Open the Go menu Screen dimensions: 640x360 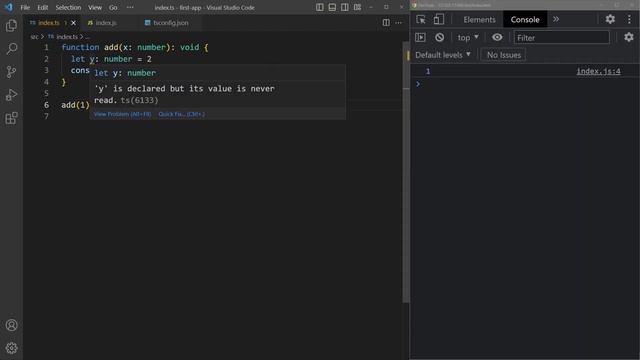point(113,7)
